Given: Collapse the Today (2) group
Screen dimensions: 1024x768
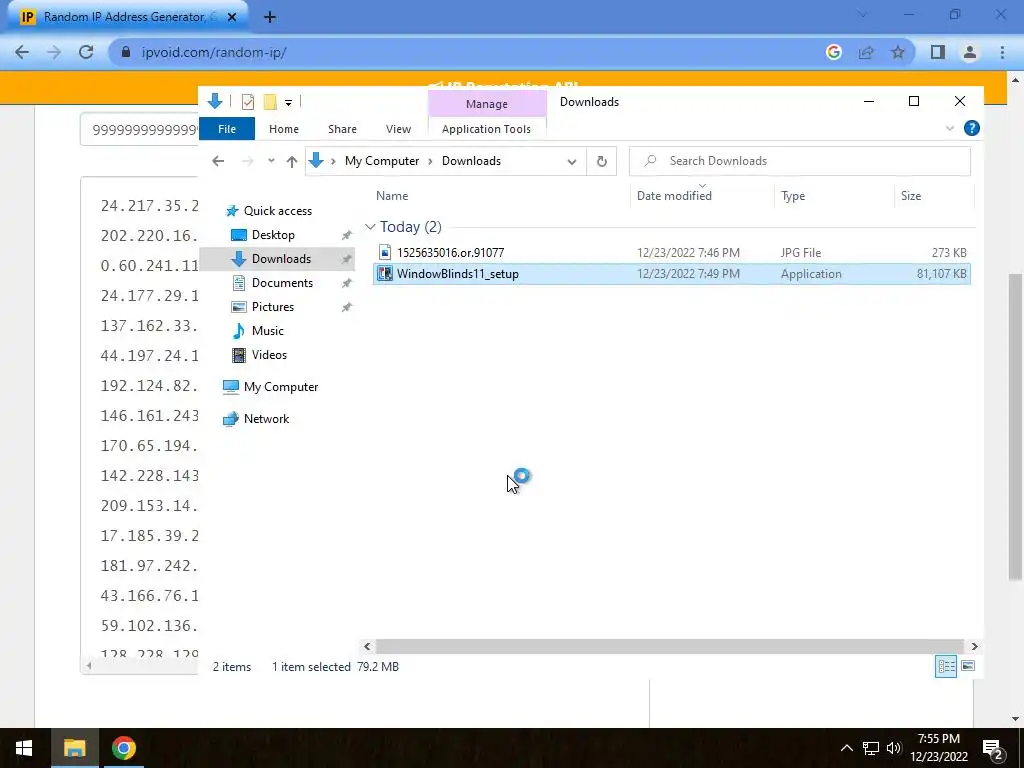Looking at the screenshot, I should (370, 227).
